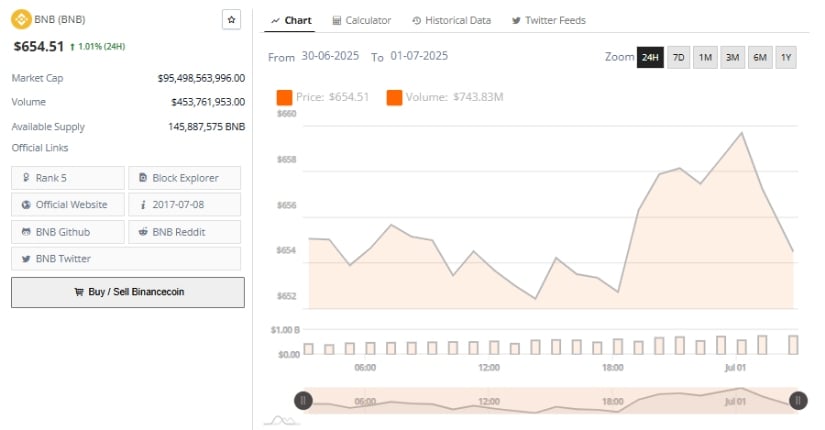
Task: Click the $654.51 price heading
Action: (39, 46)
